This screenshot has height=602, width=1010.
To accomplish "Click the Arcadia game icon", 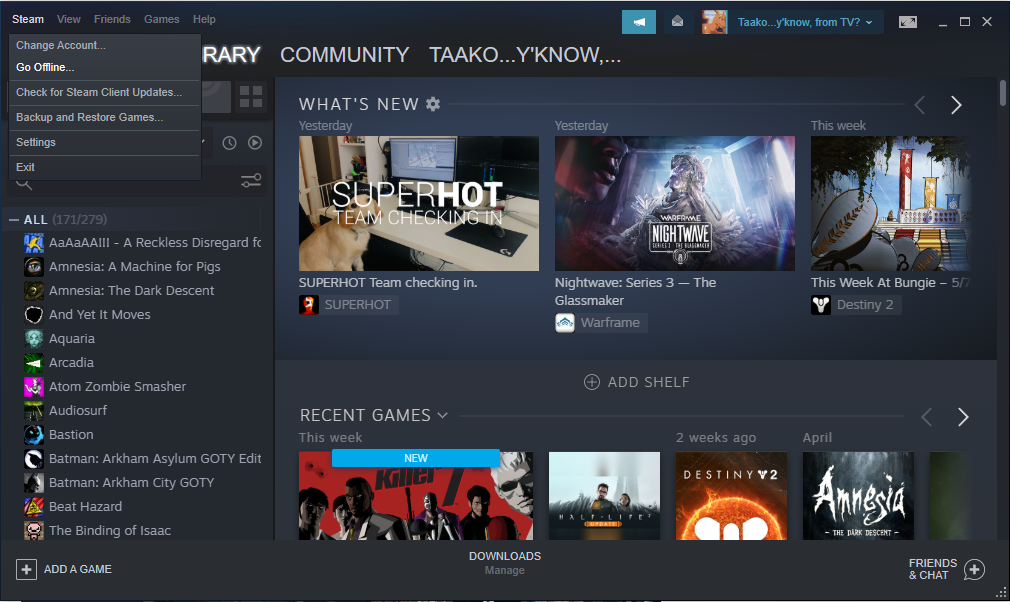I will (33, 362).
